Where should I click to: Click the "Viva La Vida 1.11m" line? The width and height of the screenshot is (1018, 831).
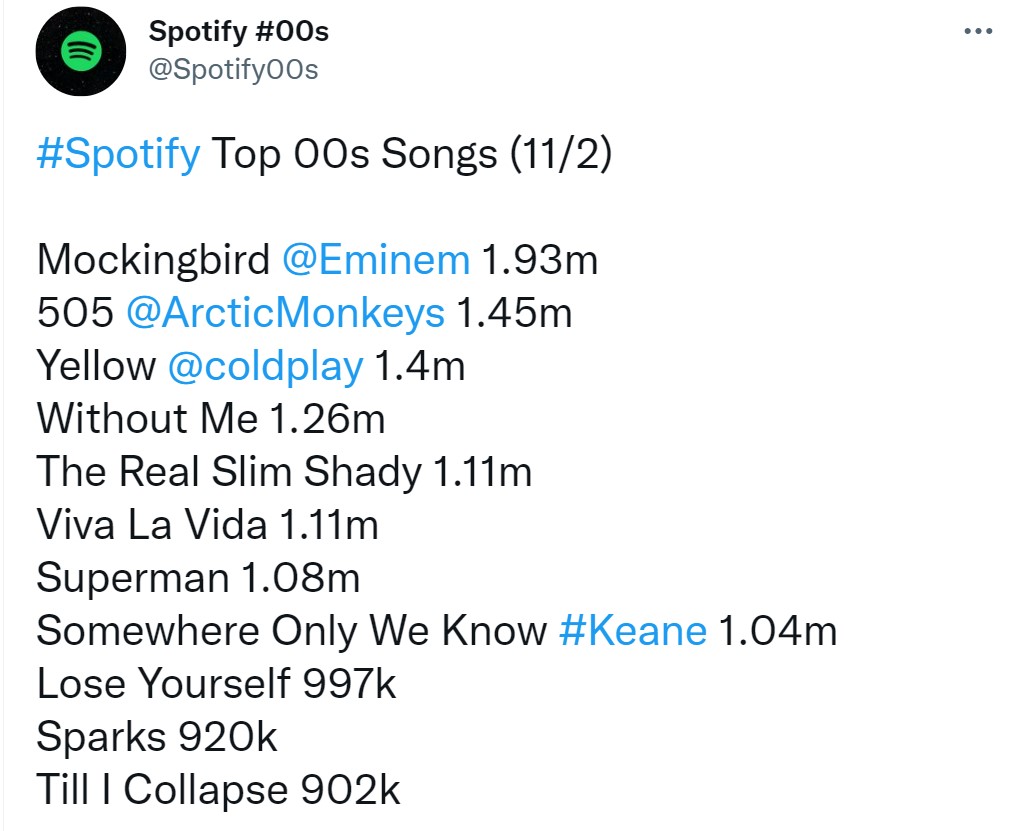(208, 525)
